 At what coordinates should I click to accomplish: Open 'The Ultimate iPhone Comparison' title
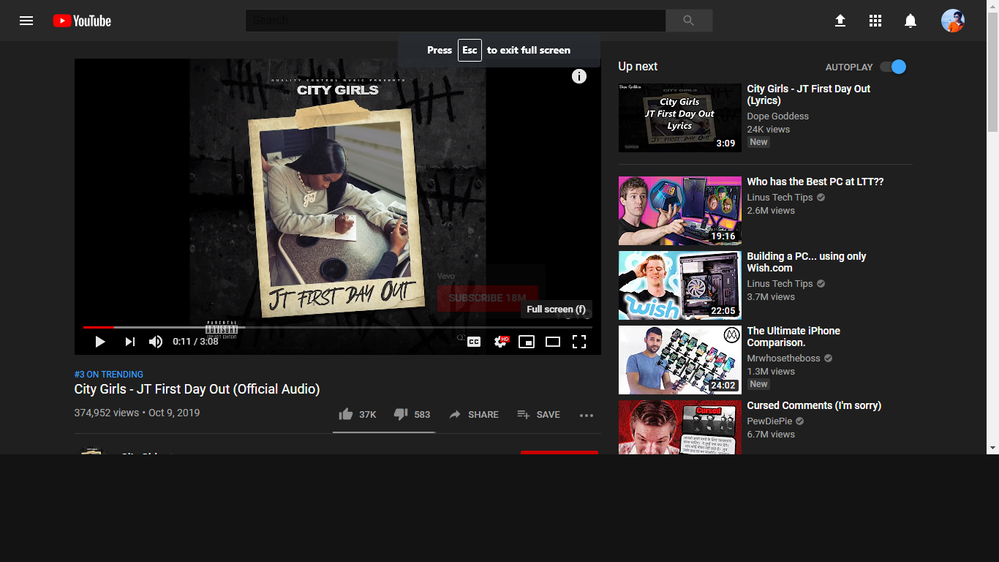793,336
